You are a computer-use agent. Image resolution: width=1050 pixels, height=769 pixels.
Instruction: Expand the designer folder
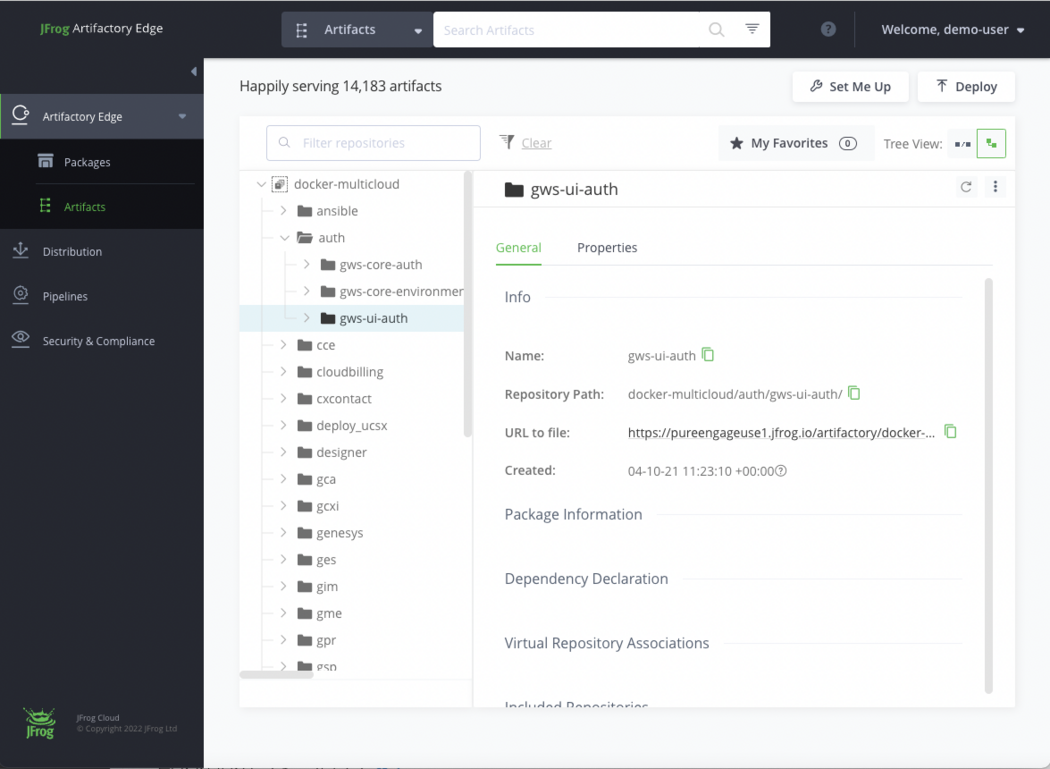(283, 452)
